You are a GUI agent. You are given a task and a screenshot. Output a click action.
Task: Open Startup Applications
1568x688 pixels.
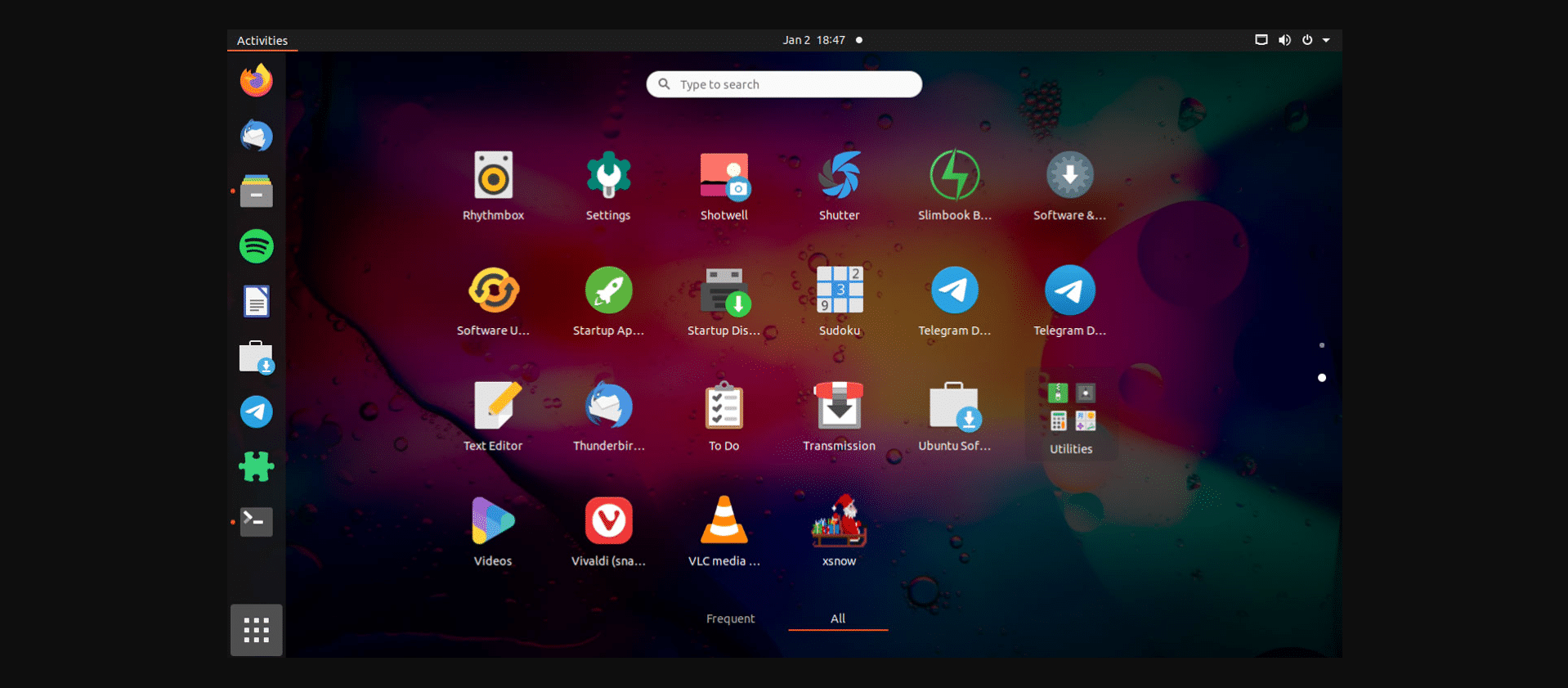click(x=608, y=300)
